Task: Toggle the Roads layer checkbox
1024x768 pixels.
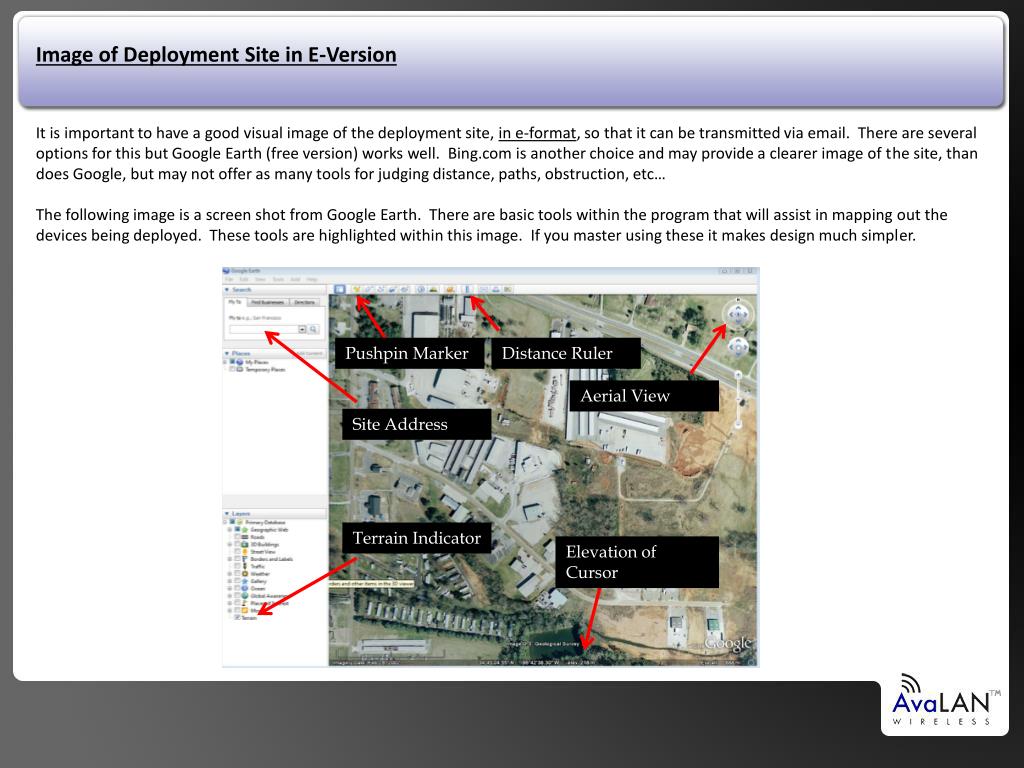Action: tap(237, 537)
